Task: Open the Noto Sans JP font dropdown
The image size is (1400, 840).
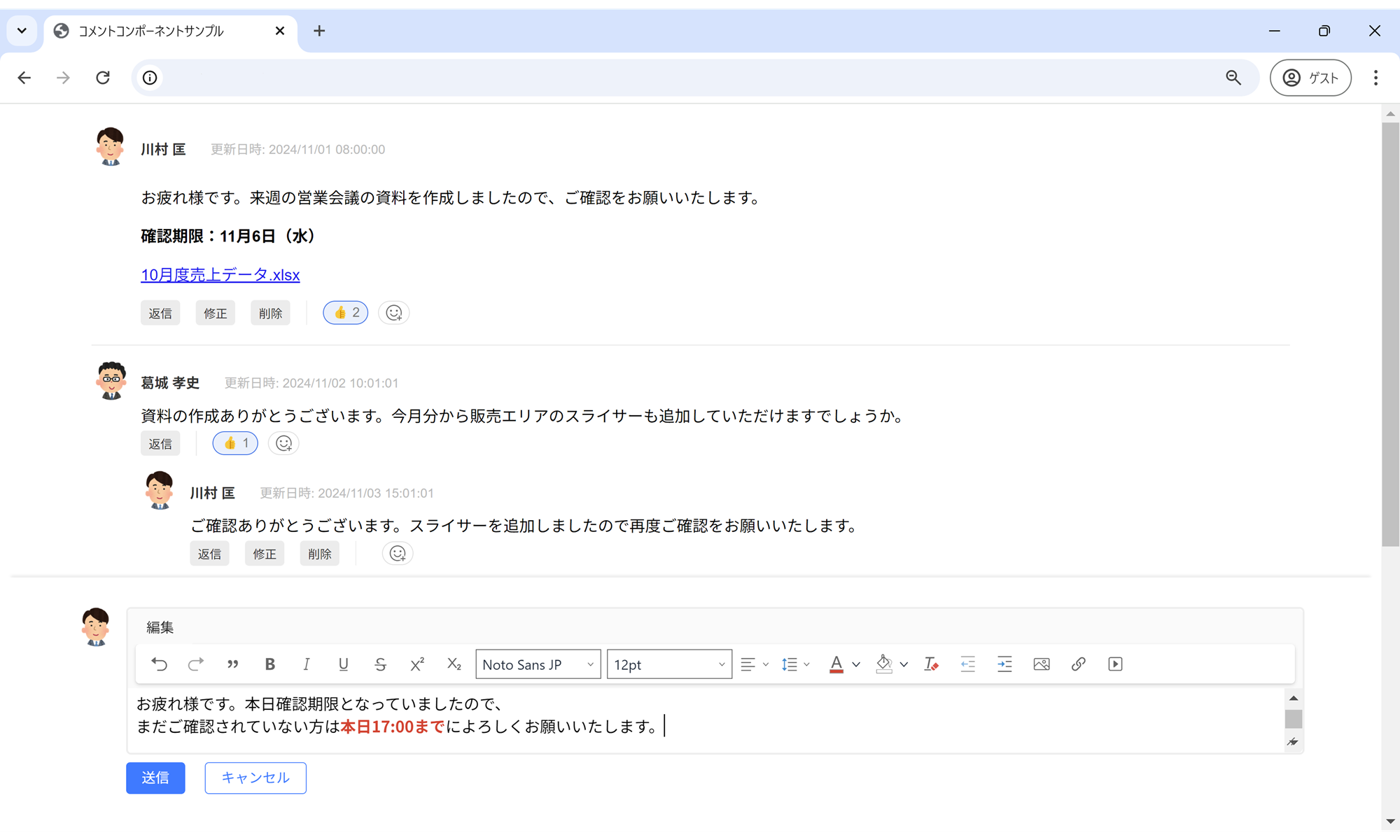Action: tap(538, 664)
